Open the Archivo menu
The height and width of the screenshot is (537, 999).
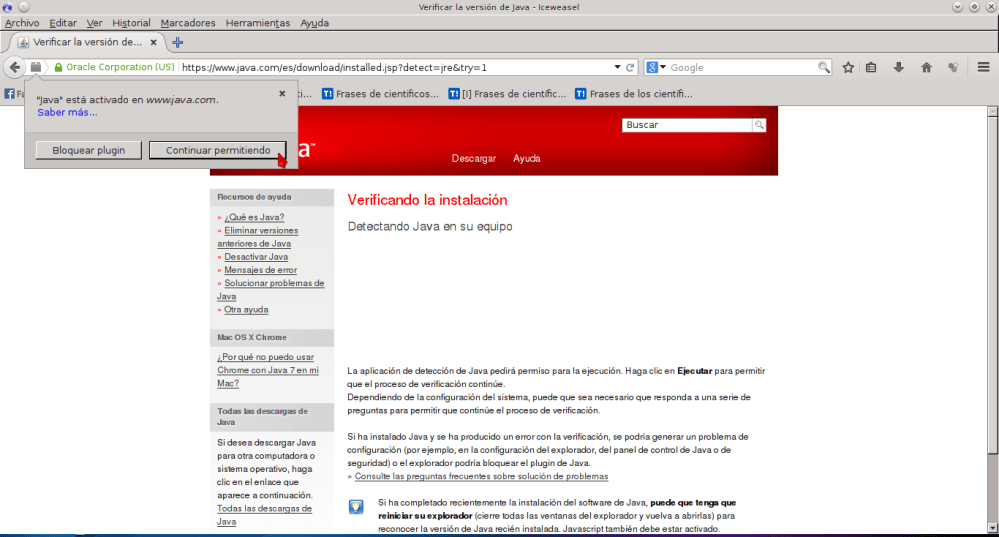pyautogui.click(x=22, y=23)
